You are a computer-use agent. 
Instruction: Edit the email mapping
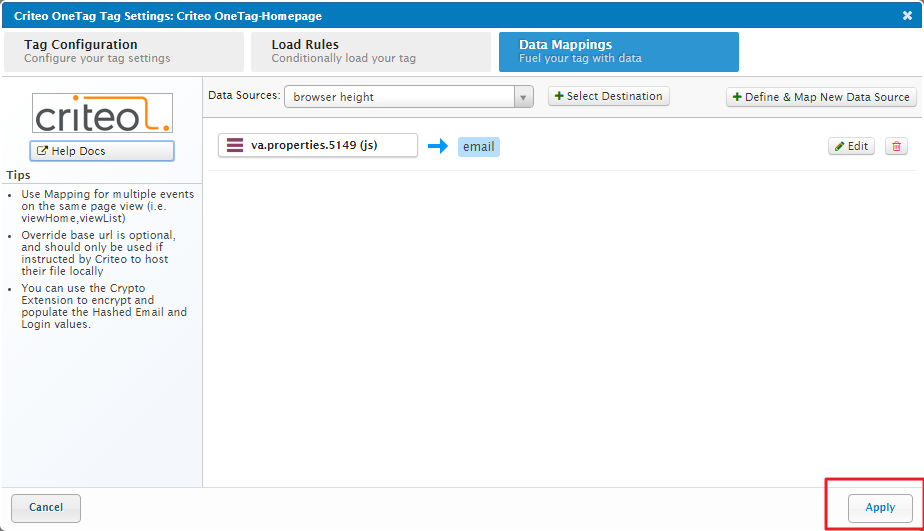[852, 146]
